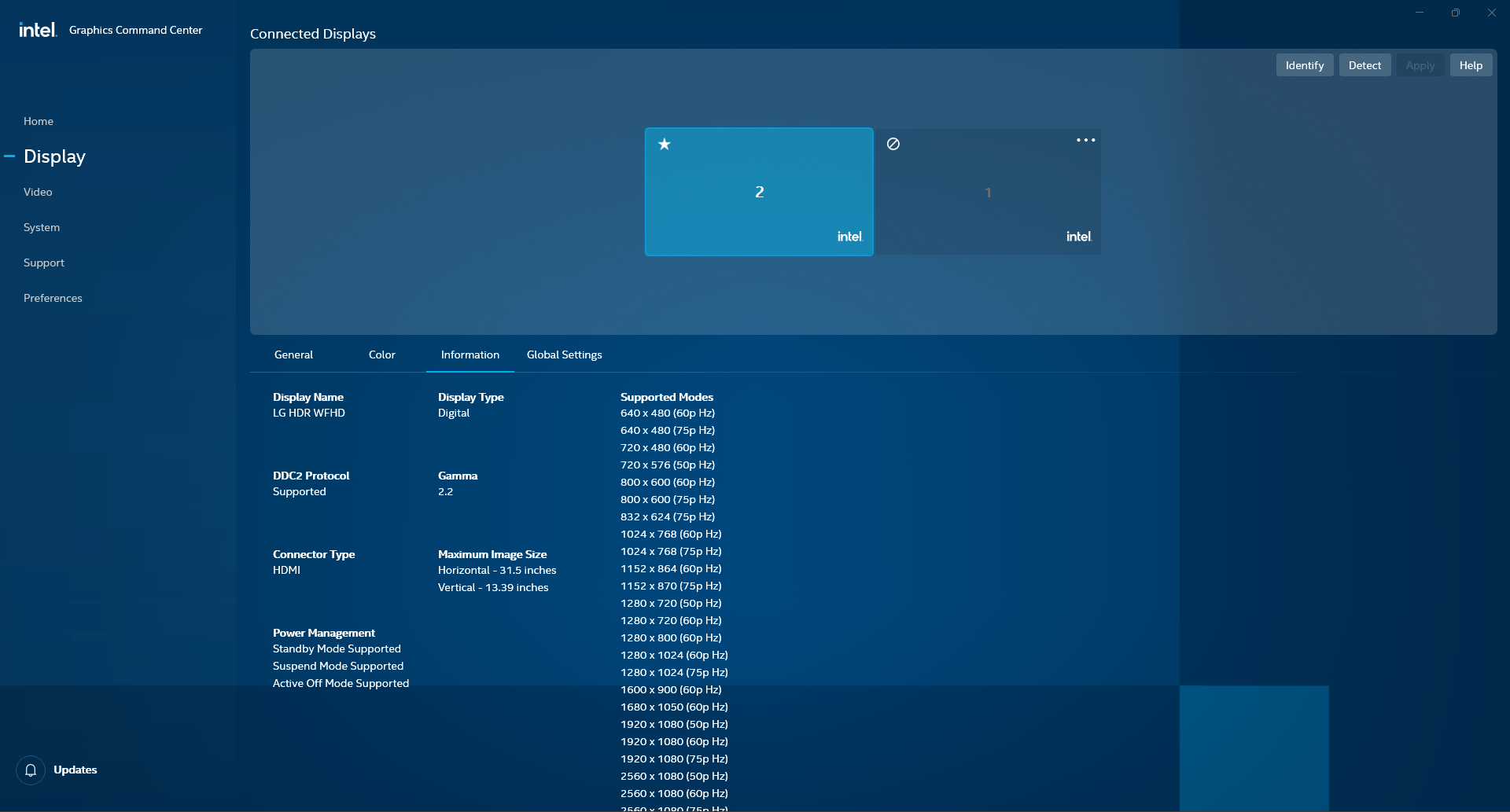Click the 1680 x 1050 (60p Hz) mode
Screen dimensions: 1510x812
click(674, 707)
